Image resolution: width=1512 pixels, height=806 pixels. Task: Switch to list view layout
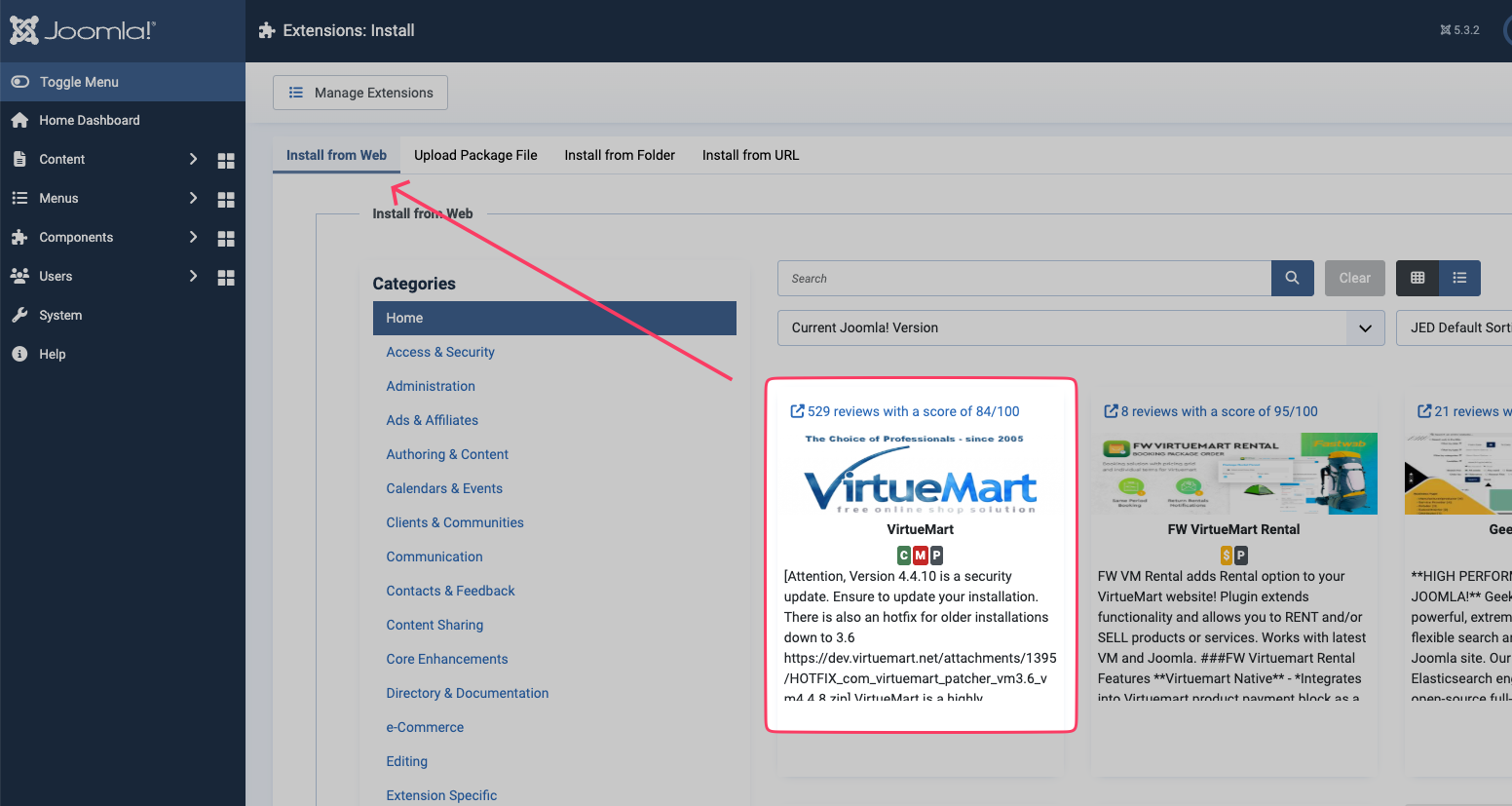[1459, 278]
